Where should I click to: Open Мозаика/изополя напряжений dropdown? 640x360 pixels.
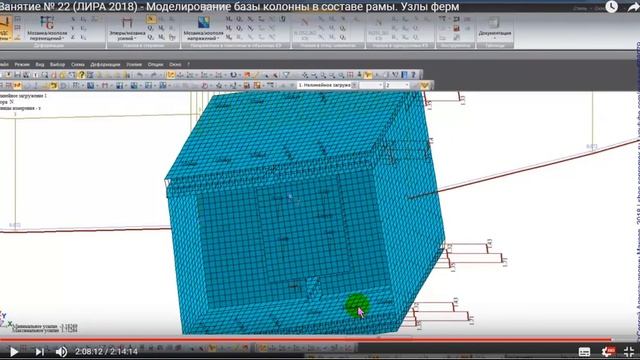[x=203, y=36]
